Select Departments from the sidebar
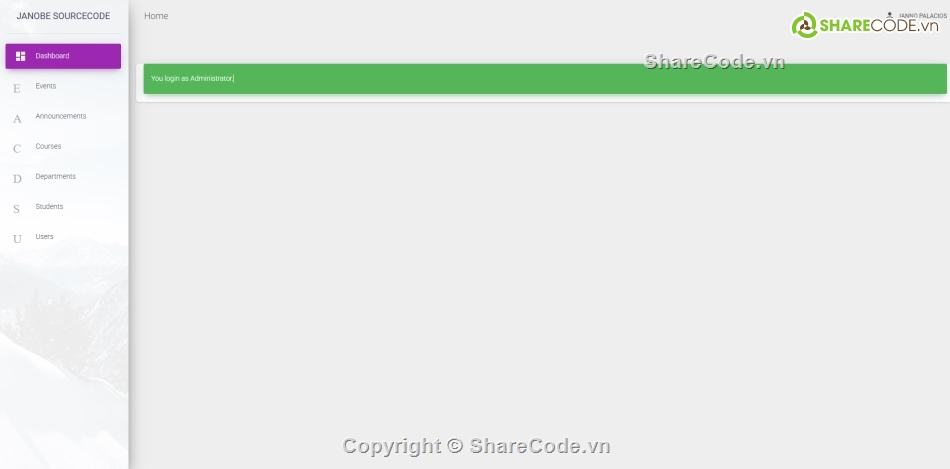 coord(55,176)
